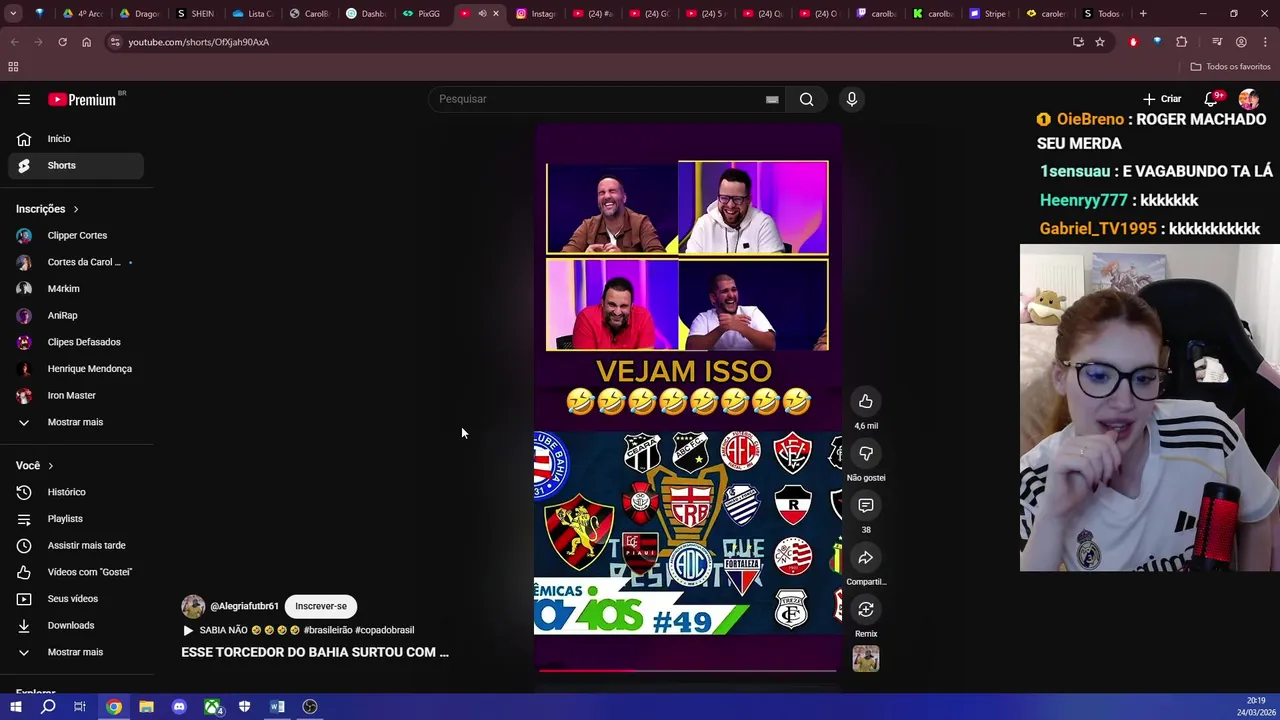The width and height of the screenshot is (1280, 720).
Task: Click the search magnifier button
Action: click(806, 99)
